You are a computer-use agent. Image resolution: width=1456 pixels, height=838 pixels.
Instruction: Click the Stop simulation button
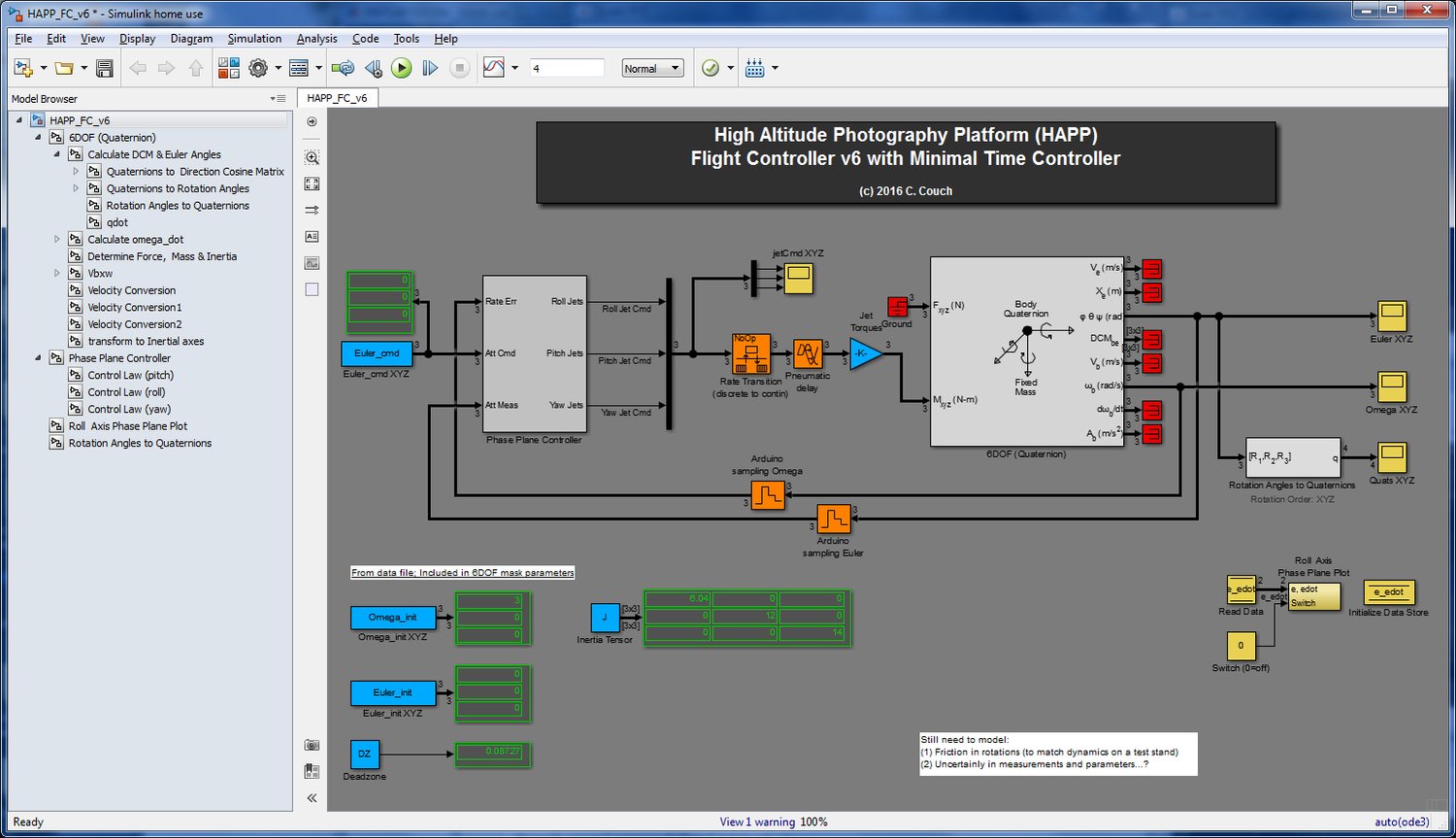tap(460, 68)
